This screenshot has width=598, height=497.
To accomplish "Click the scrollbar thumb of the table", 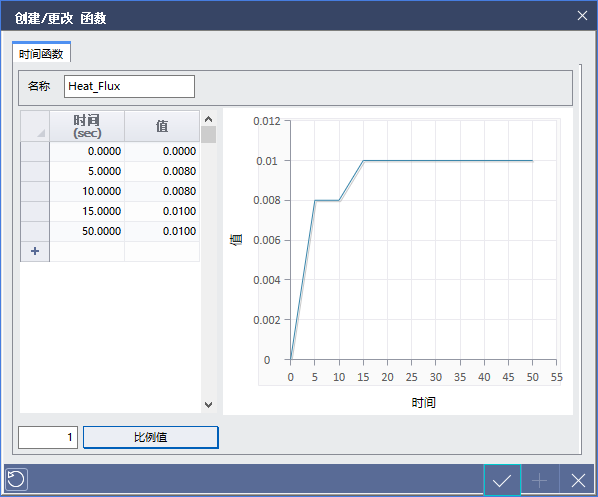I will (208, 134).
